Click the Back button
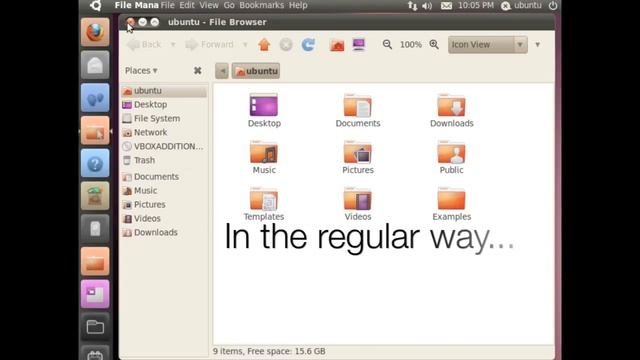Image resolution: width=640 pixels, height=360 pixels. (144, 44)
